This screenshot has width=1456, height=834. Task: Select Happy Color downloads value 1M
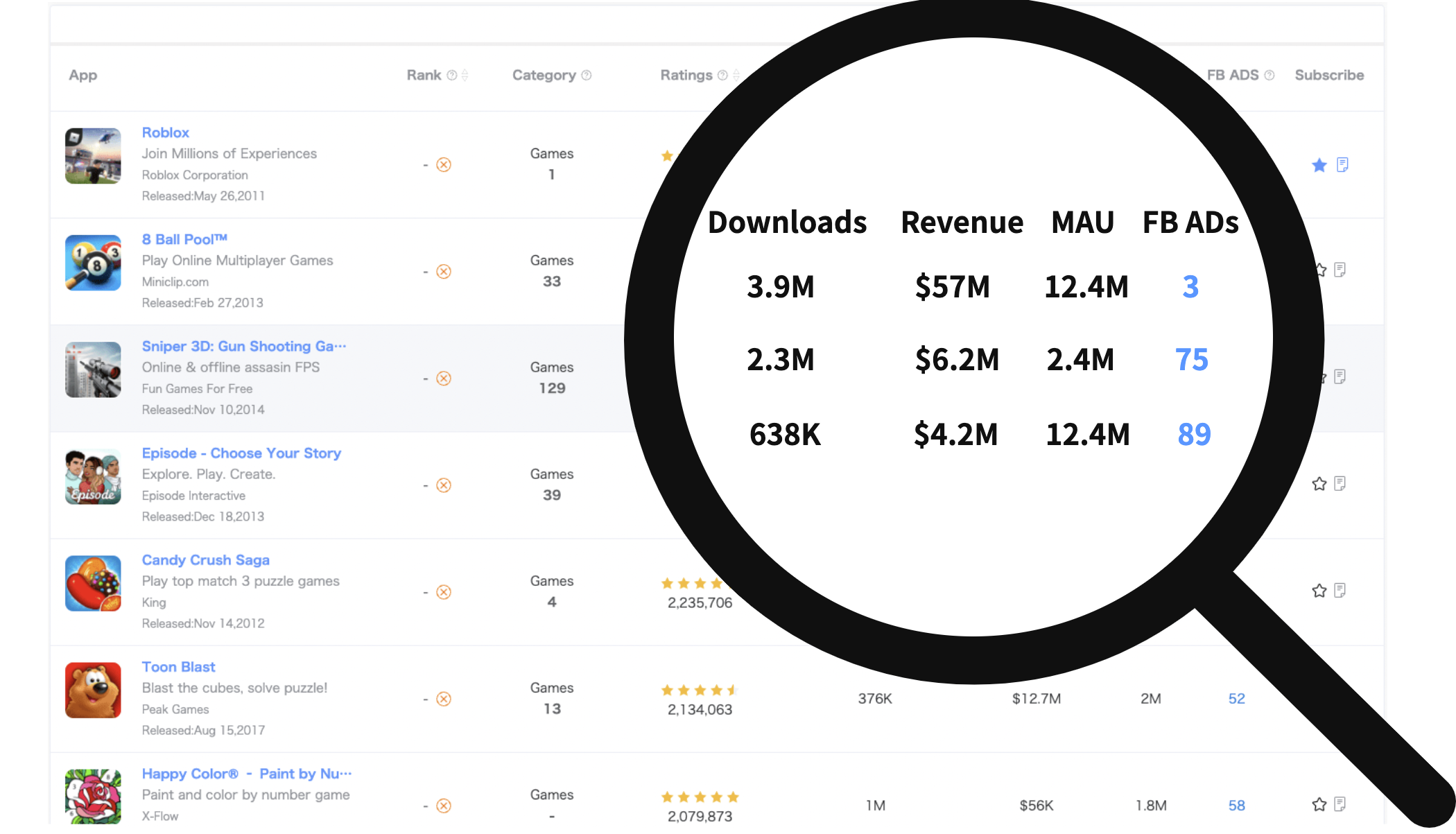pos(875,805)
